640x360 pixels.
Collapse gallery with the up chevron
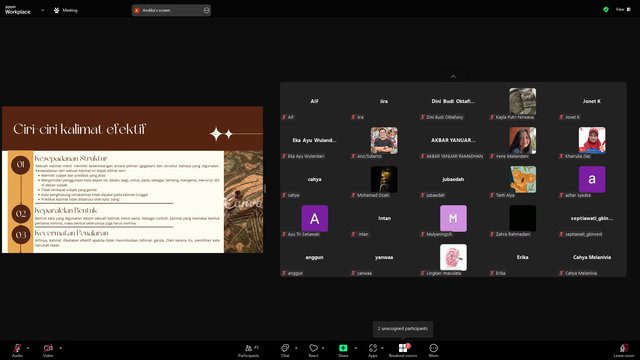click(x=453, y=76)
